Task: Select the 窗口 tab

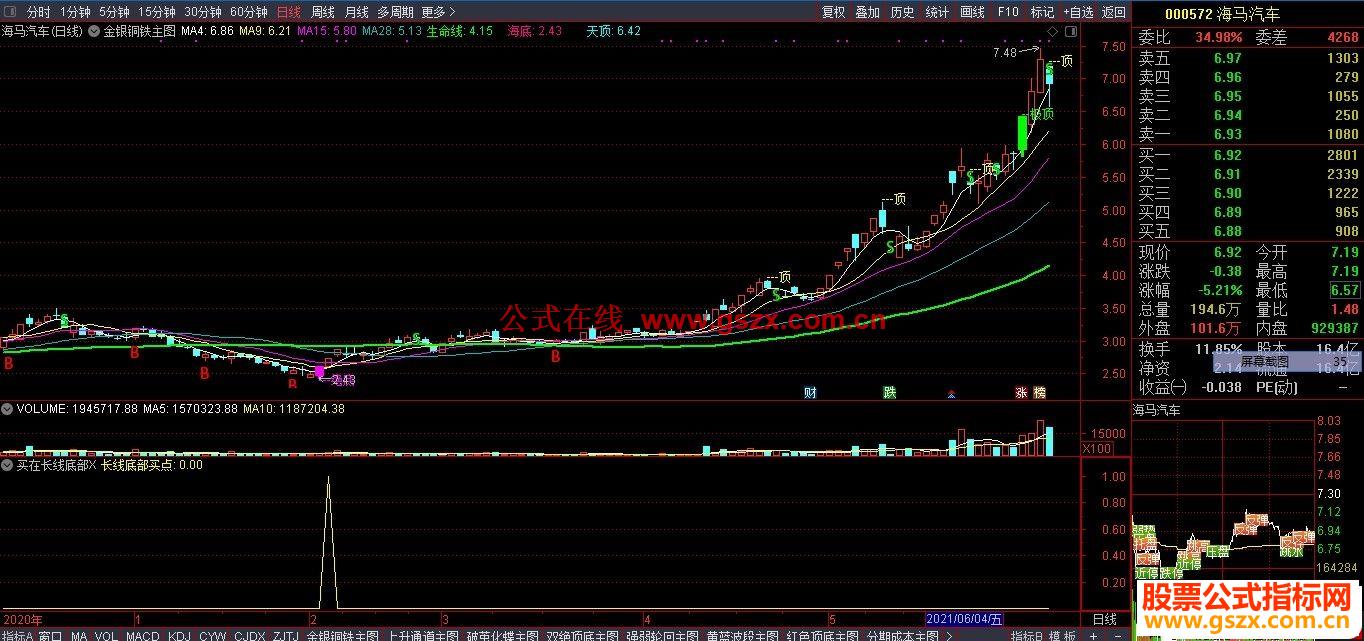Action: click(51, 635)
